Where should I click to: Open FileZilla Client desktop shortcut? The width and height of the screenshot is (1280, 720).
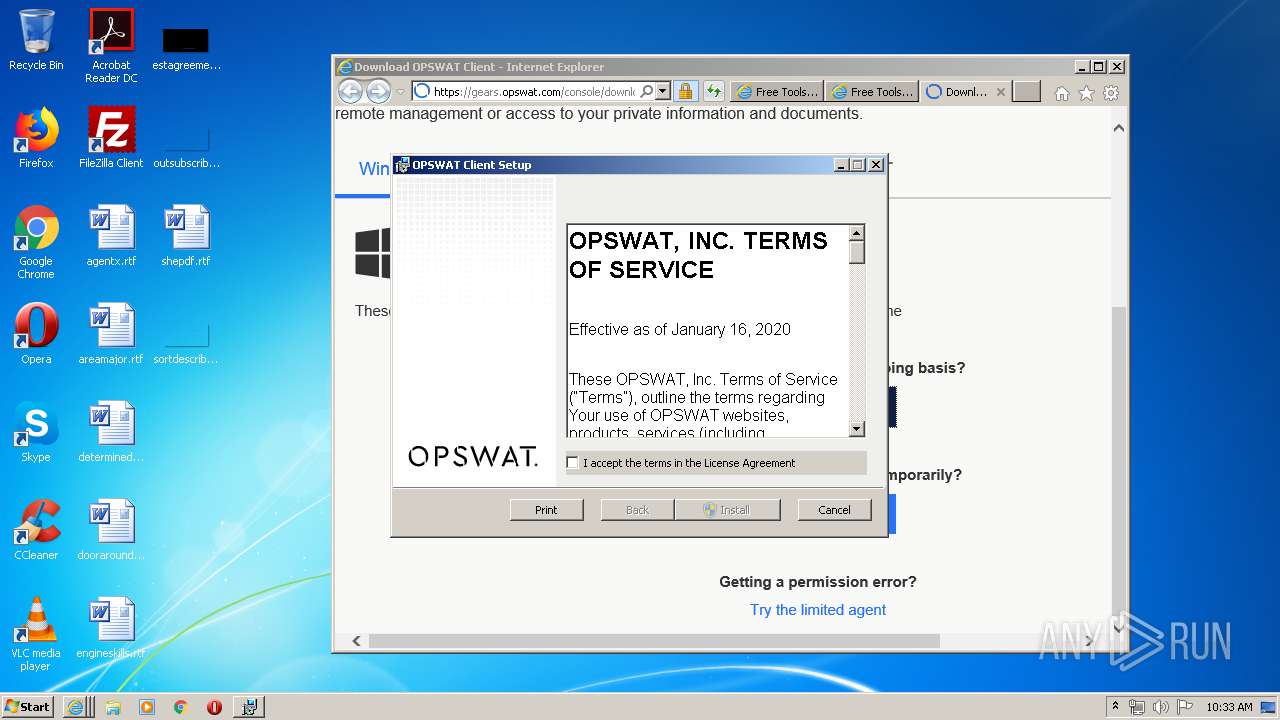(111, 138)
